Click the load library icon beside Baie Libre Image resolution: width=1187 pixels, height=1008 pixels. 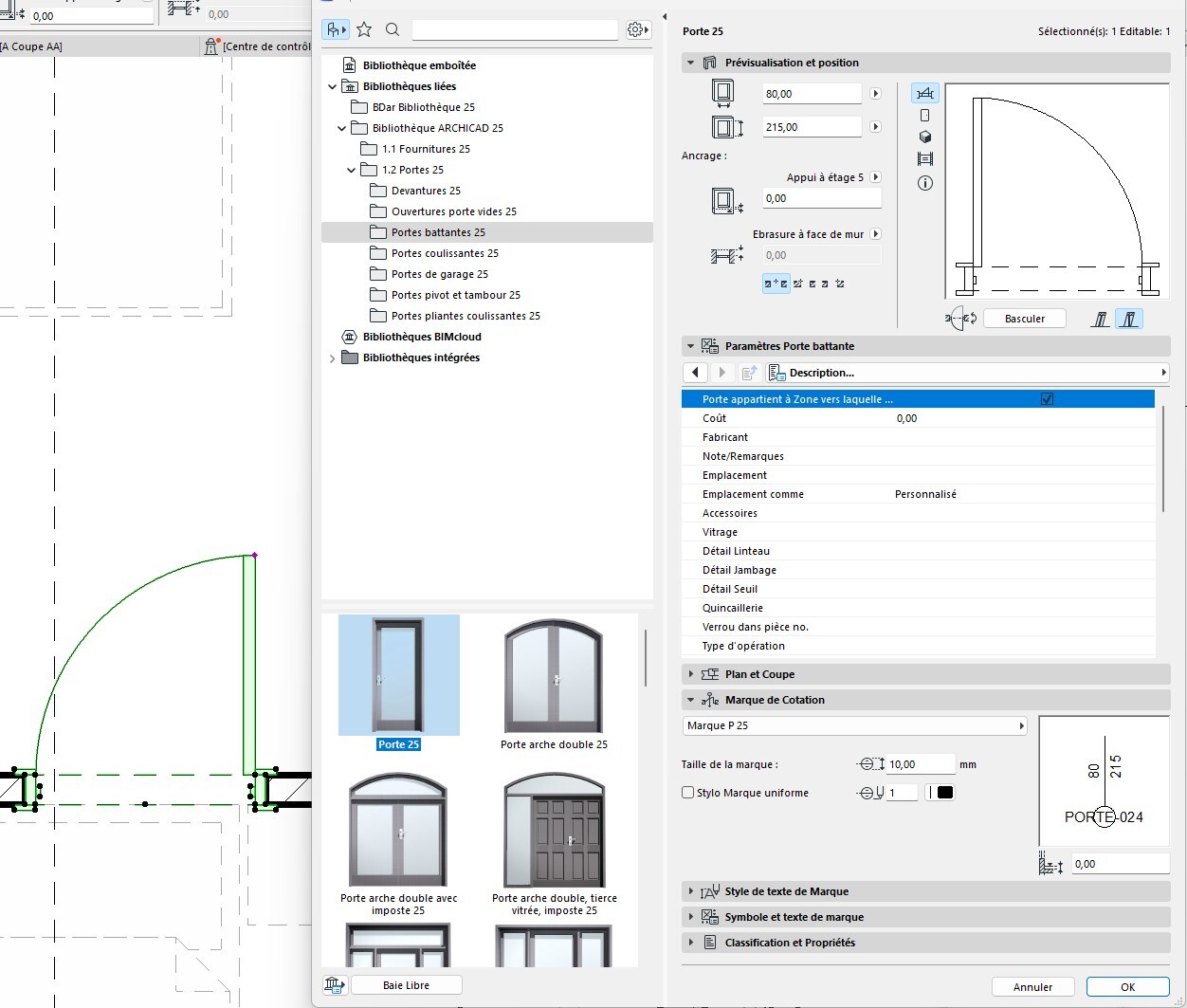pyautogui.click(x=335, y=985)
